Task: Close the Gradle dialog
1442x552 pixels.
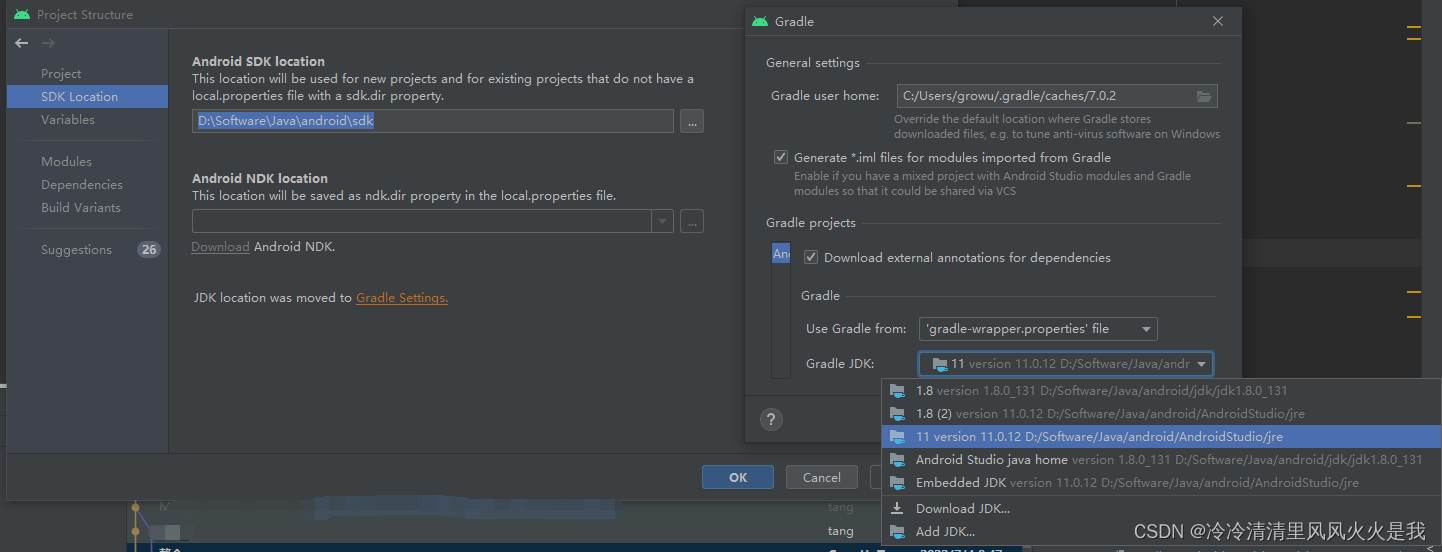Action: point(1217,21)
